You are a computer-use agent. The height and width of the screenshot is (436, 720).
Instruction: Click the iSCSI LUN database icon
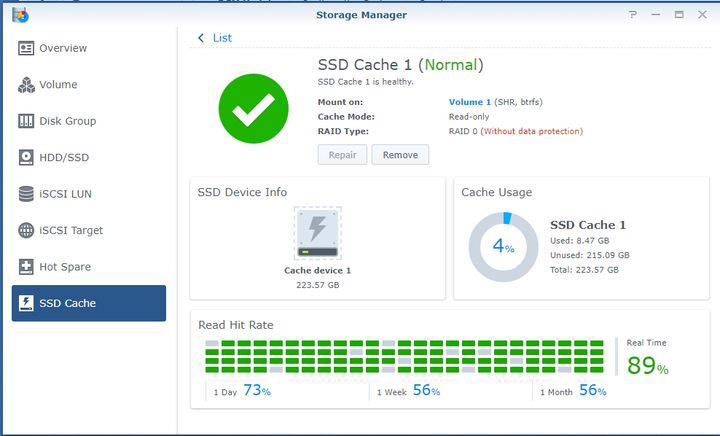pyautogui.click(x=26, y=194)
